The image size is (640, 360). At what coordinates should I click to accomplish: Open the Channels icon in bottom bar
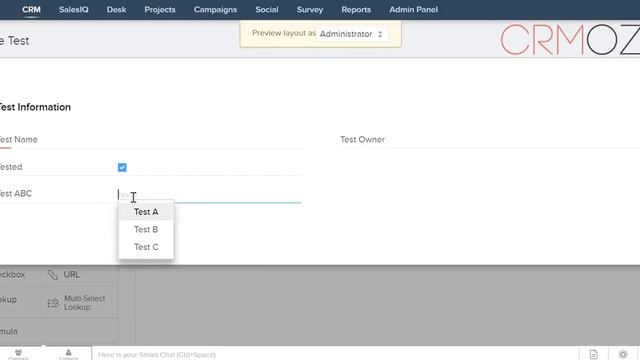coord(18,354)
